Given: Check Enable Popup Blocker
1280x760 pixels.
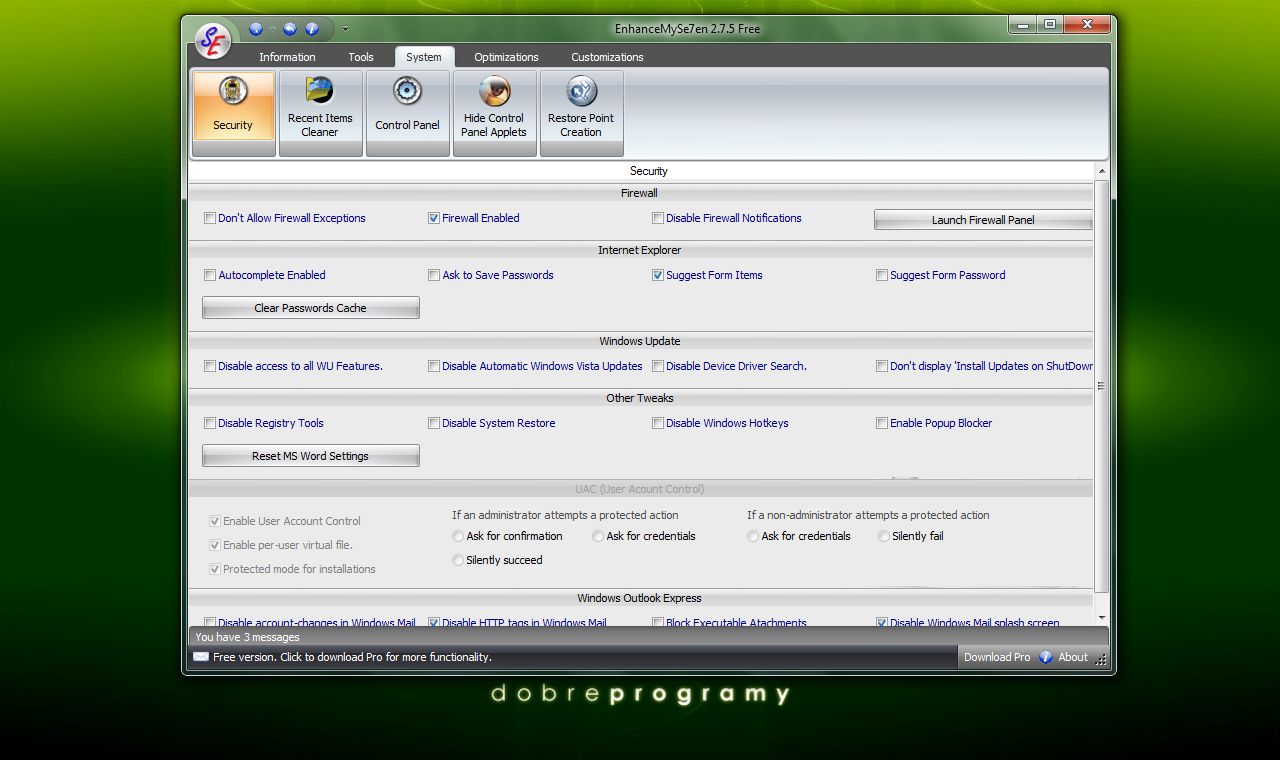Looking at the screenshot, I should (882, 423).
